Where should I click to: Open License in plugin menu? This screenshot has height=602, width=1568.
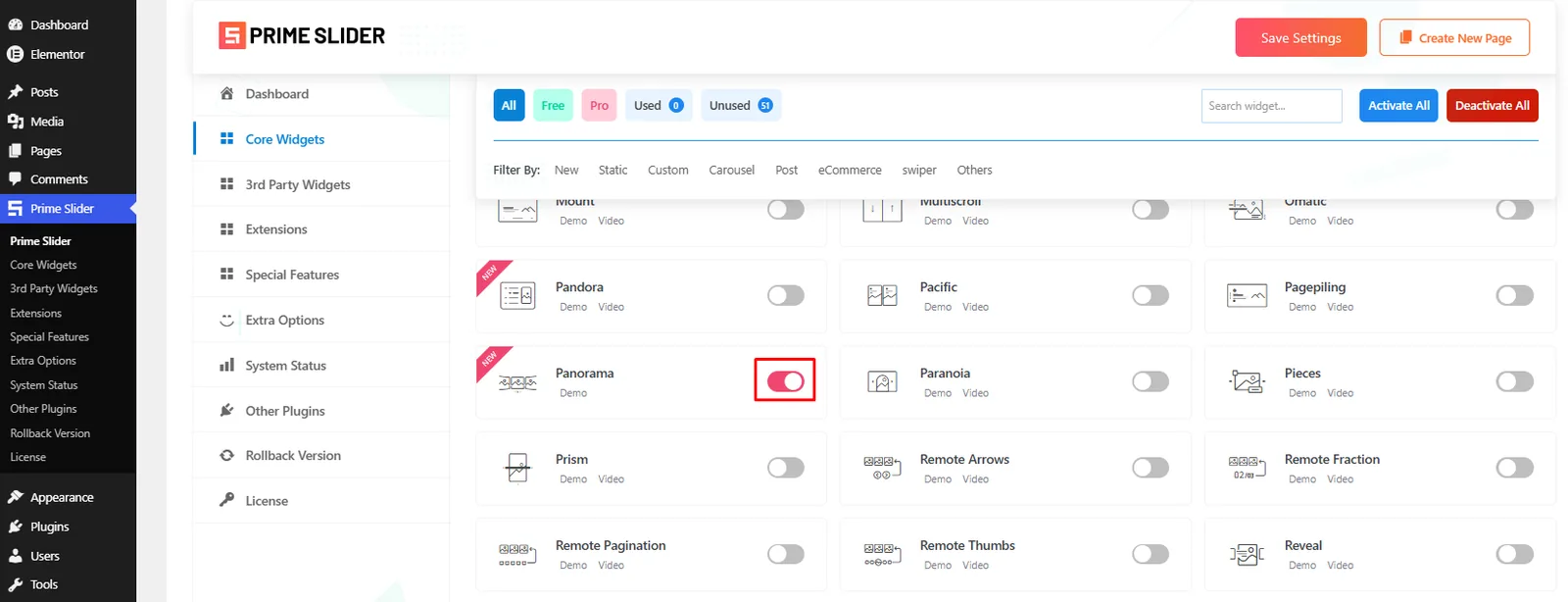coord(321,501)
